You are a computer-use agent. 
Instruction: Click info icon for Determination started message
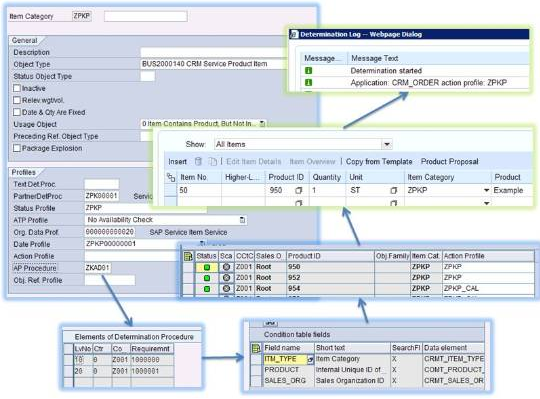308,71
